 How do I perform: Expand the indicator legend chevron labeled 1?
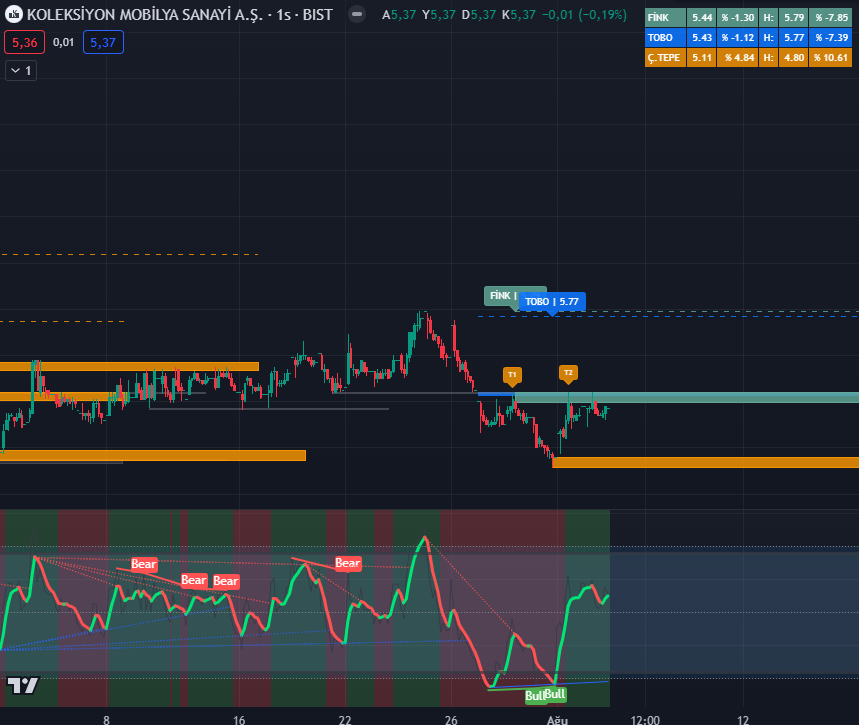pos(21,71)
